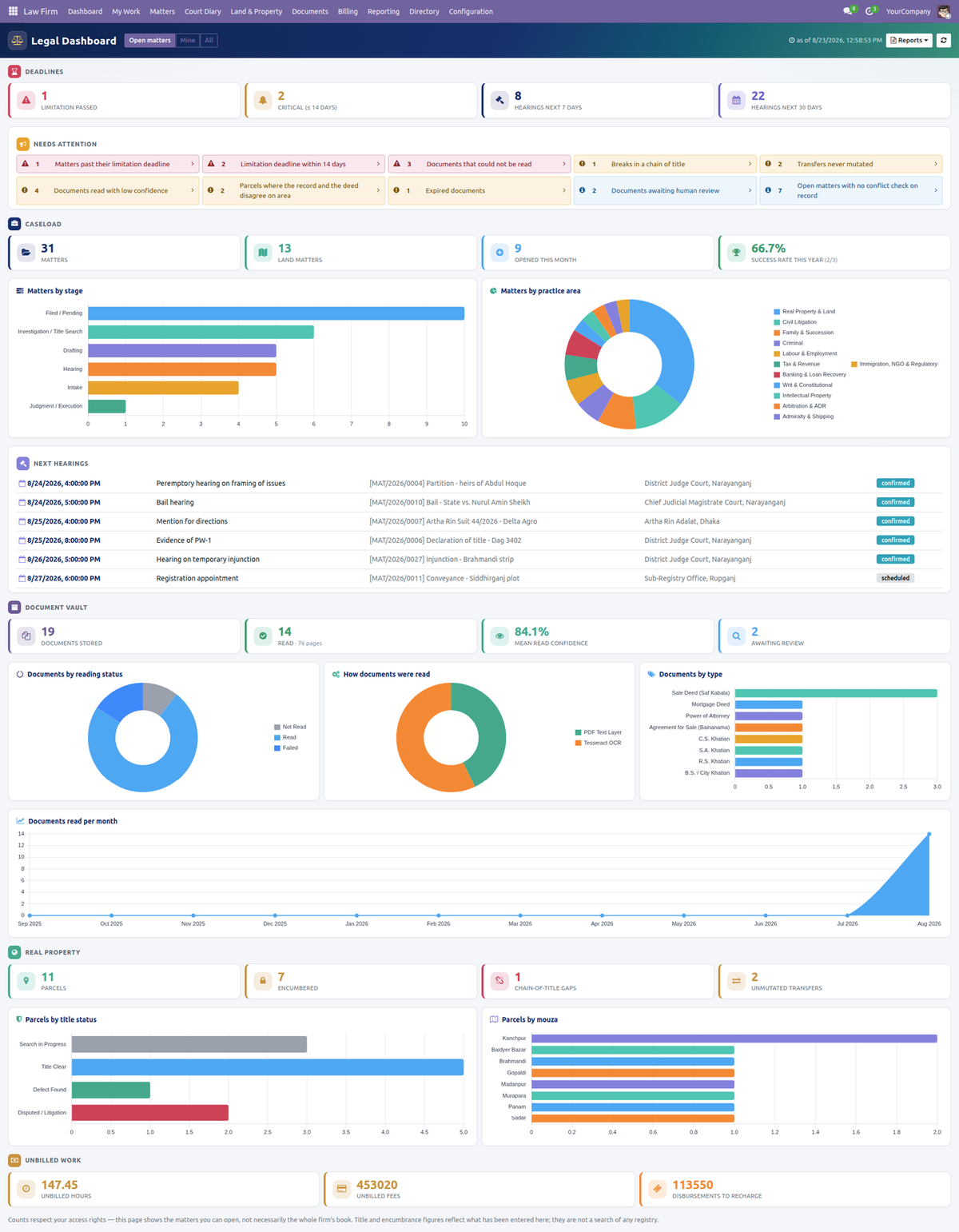
Task: Click the Encumbered lock icon
Action: 263,981
